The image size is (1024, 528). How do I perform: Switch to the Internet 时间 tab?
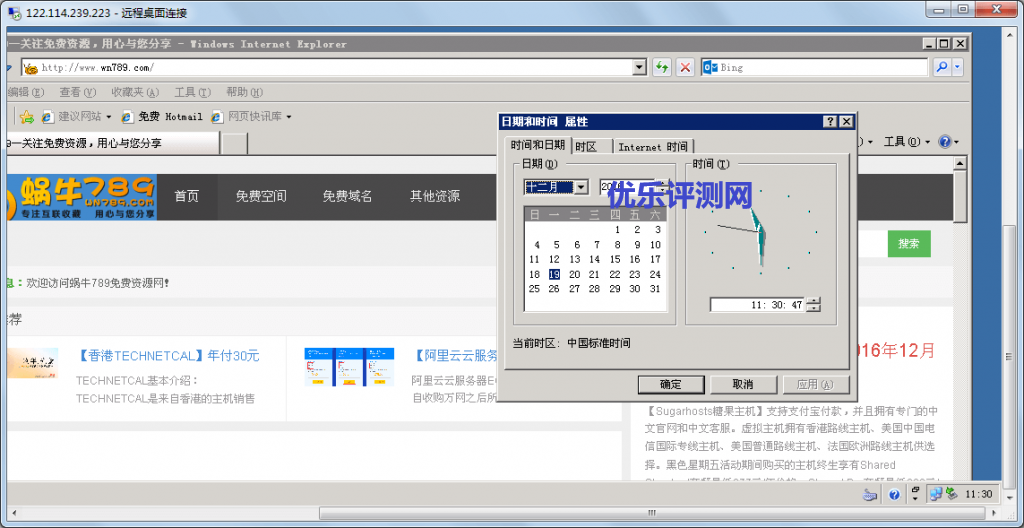(652, 146)
